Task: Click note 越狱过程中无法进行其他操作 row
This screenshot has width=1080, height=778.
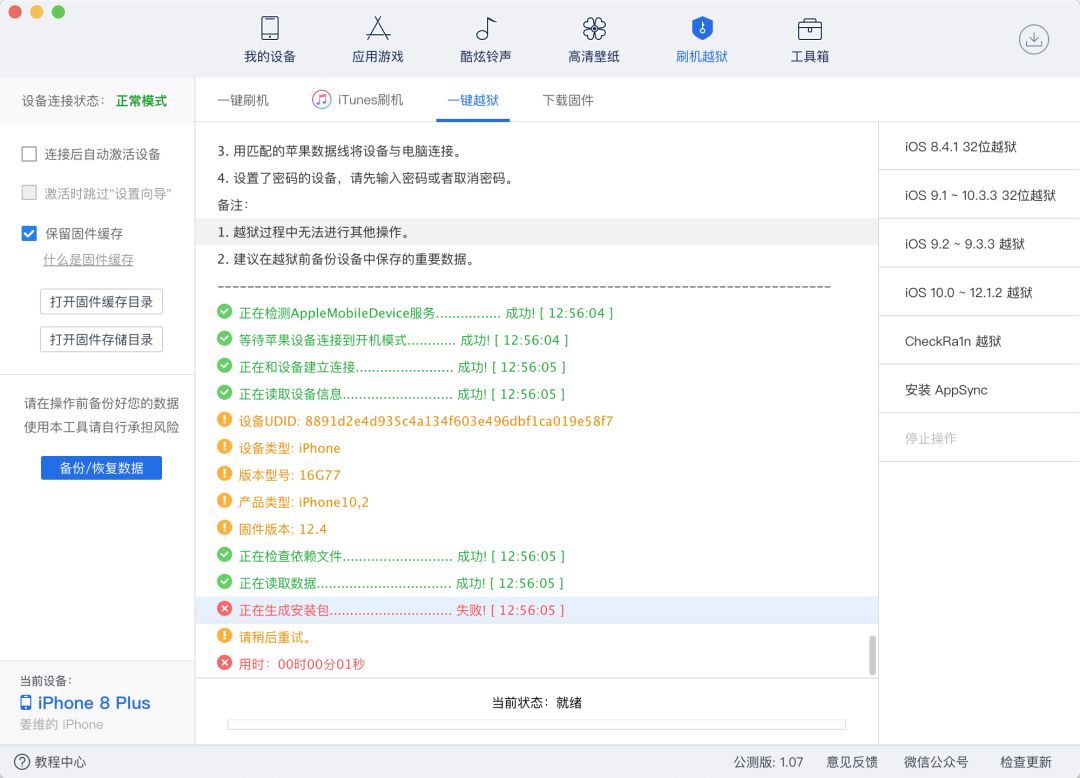Action: [537, 232]
